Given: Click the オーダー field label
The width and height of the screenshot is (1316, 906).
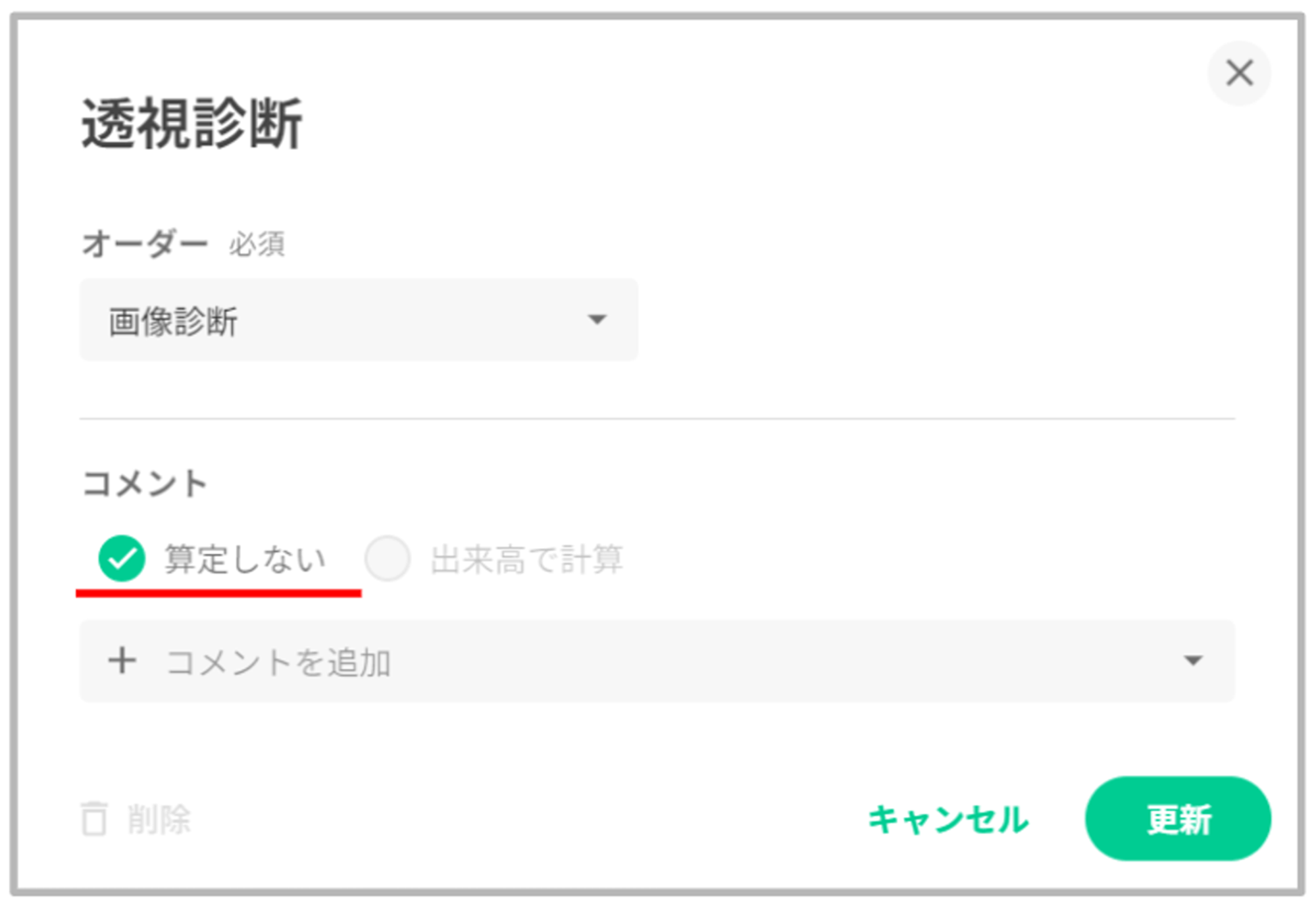Looking at the screenshot, I should 145,244.
